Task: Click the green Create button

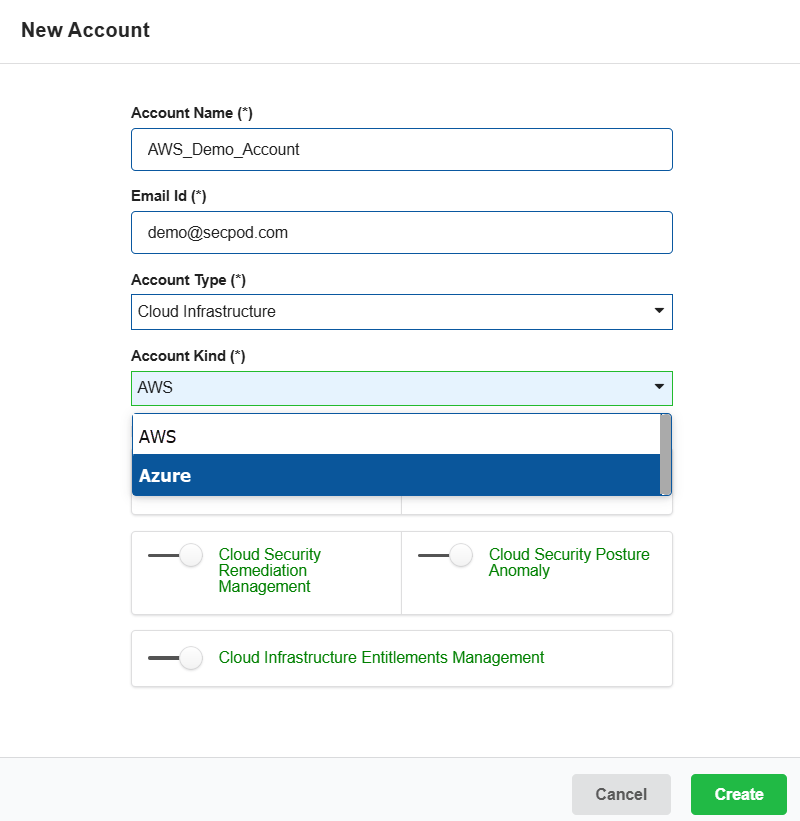Action: click(x=739, y=794)
